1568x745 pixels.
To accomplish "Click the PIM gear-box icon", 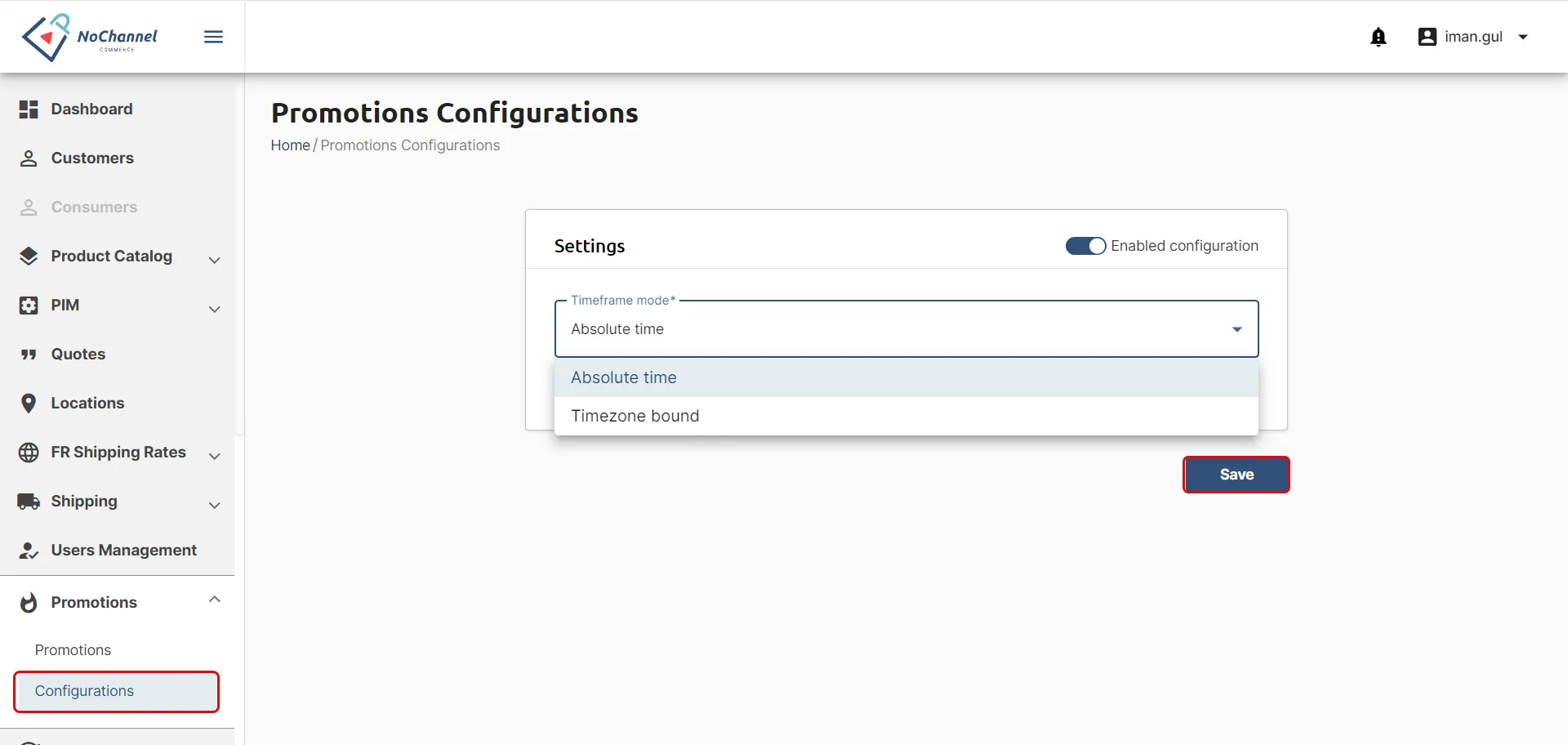I will (29, 306).
